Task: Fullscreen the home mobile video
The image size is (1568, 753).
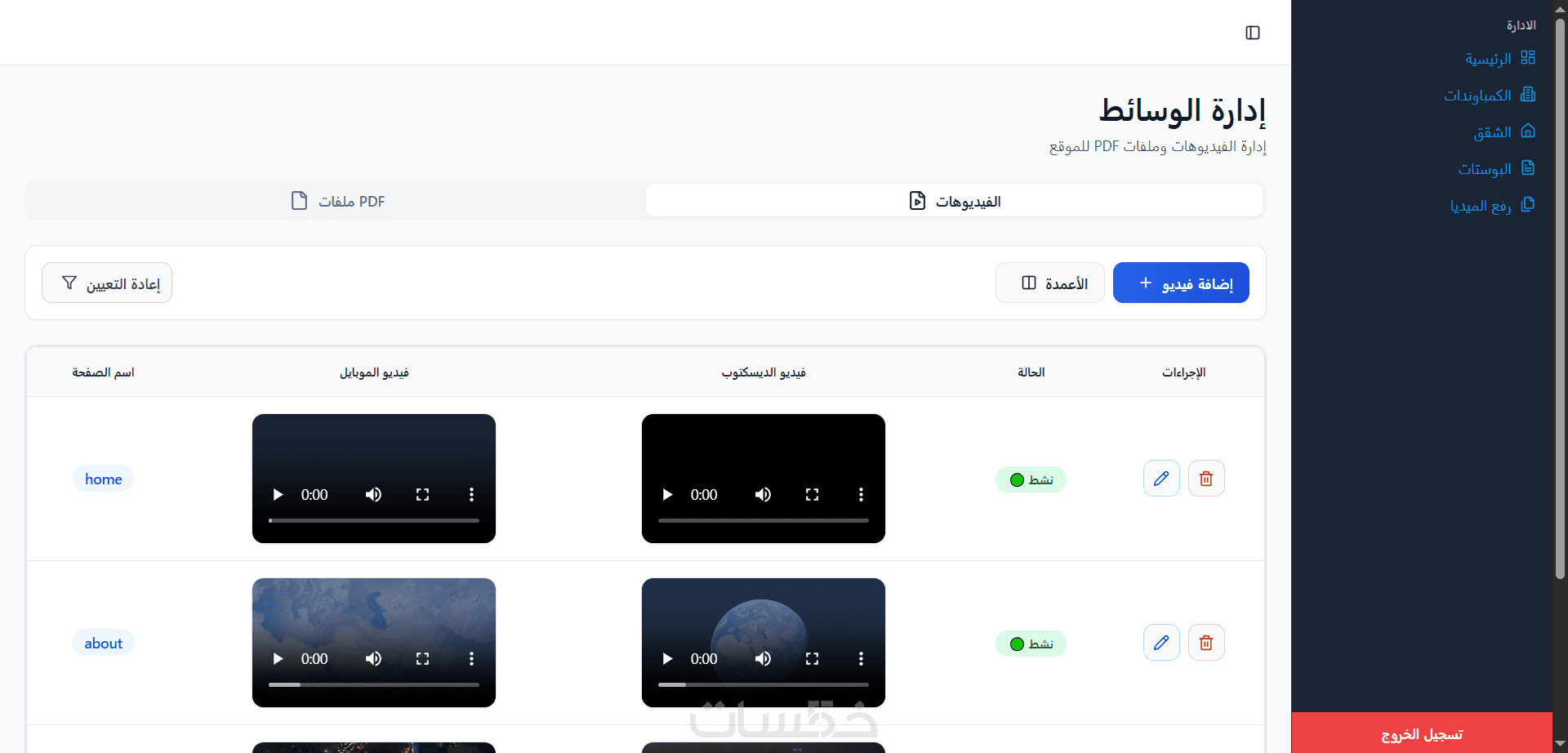Action: pos(422,494)
